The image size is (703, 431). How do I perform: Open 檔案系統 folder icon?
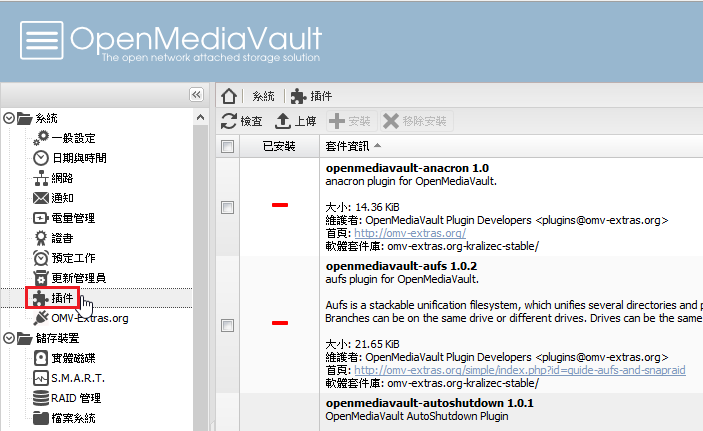pyautogui.click(x=41, y=418)
